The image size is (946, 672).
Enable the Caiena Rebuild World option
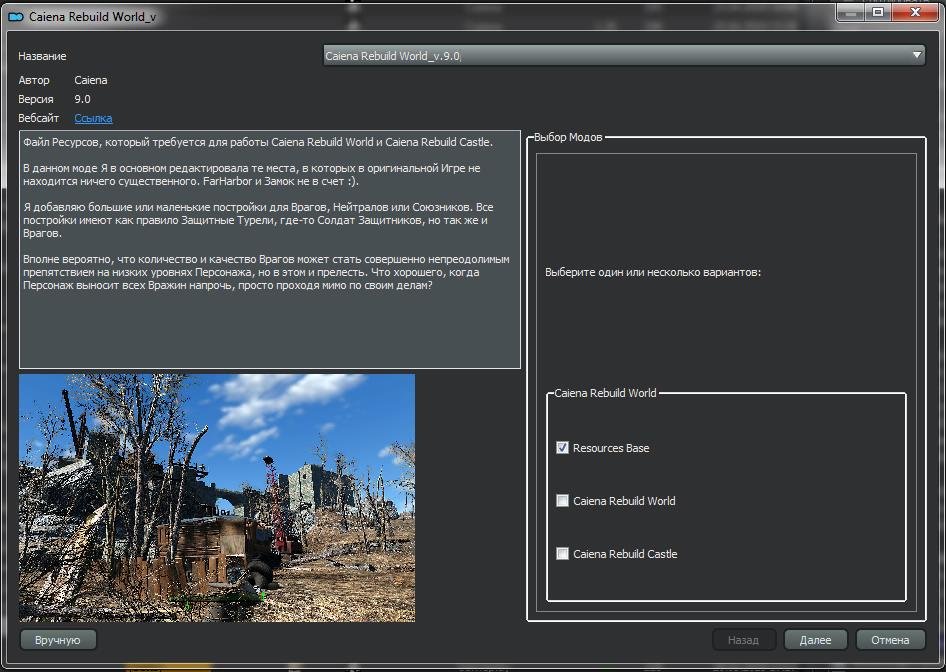562,501
